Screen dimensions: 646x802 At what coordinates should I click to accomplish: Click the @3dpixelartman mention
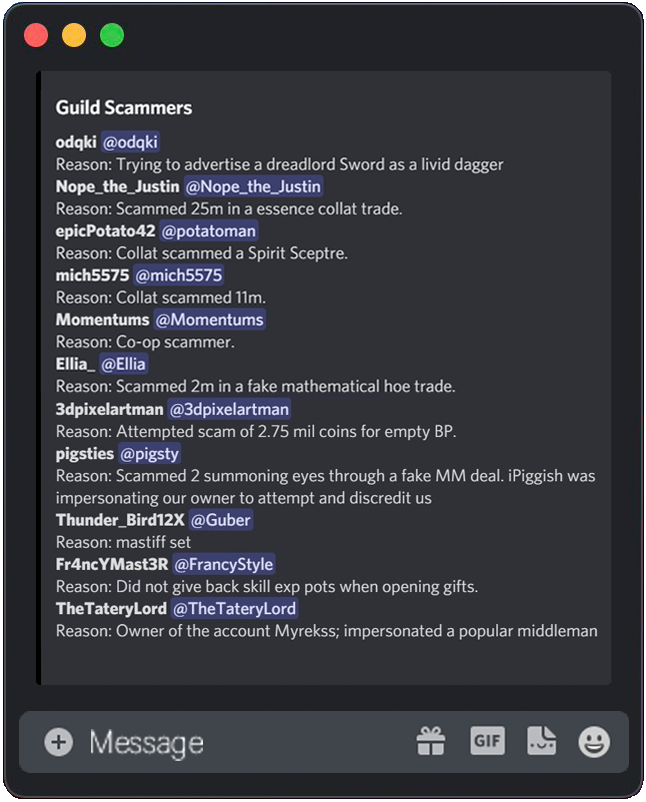coord(229,409)
